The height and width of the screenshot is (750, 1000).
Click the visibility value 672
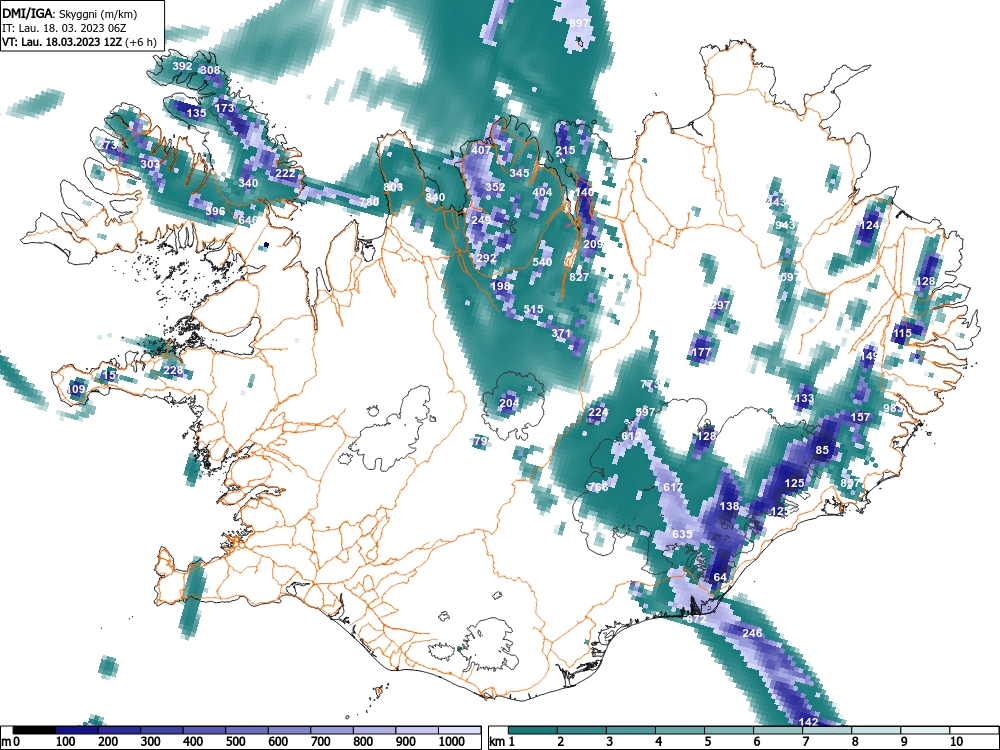point(696,619)
